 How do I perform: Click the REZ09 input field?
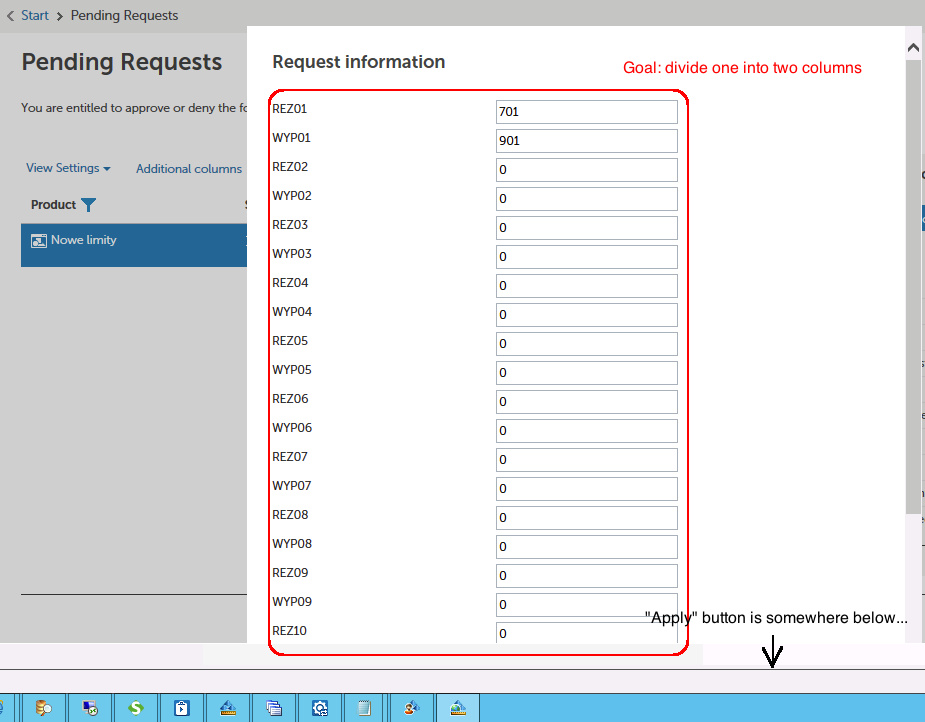coord(586,575)
